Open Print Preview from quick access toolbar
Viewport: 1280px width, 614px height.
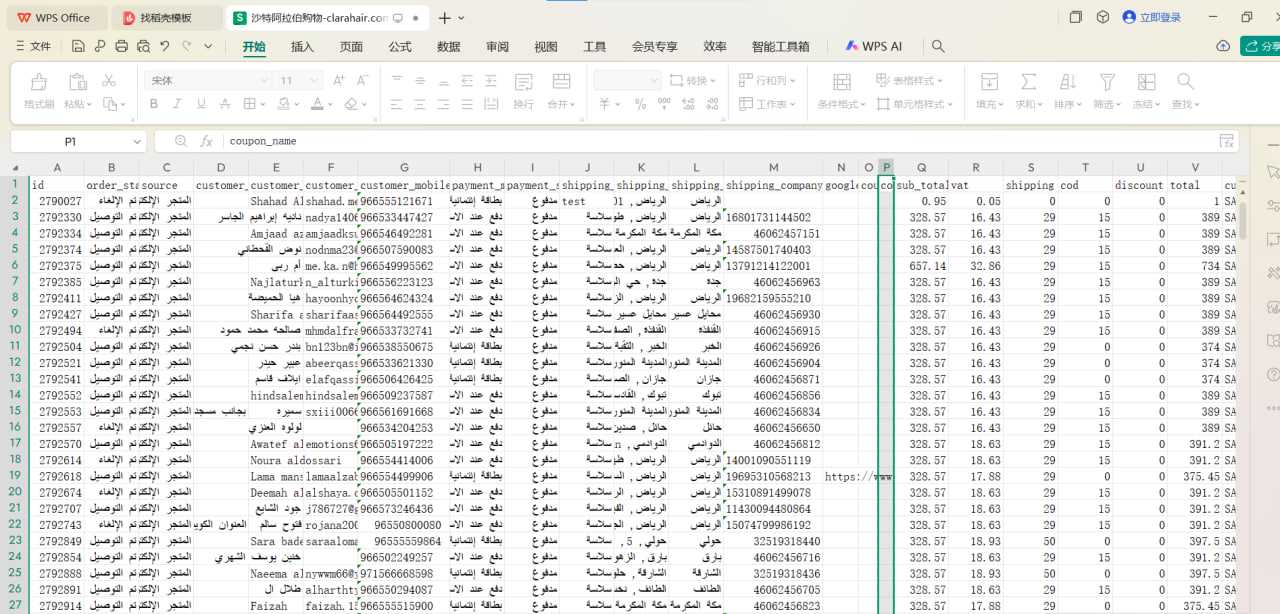pyautogui.click(x=143, y=46)
